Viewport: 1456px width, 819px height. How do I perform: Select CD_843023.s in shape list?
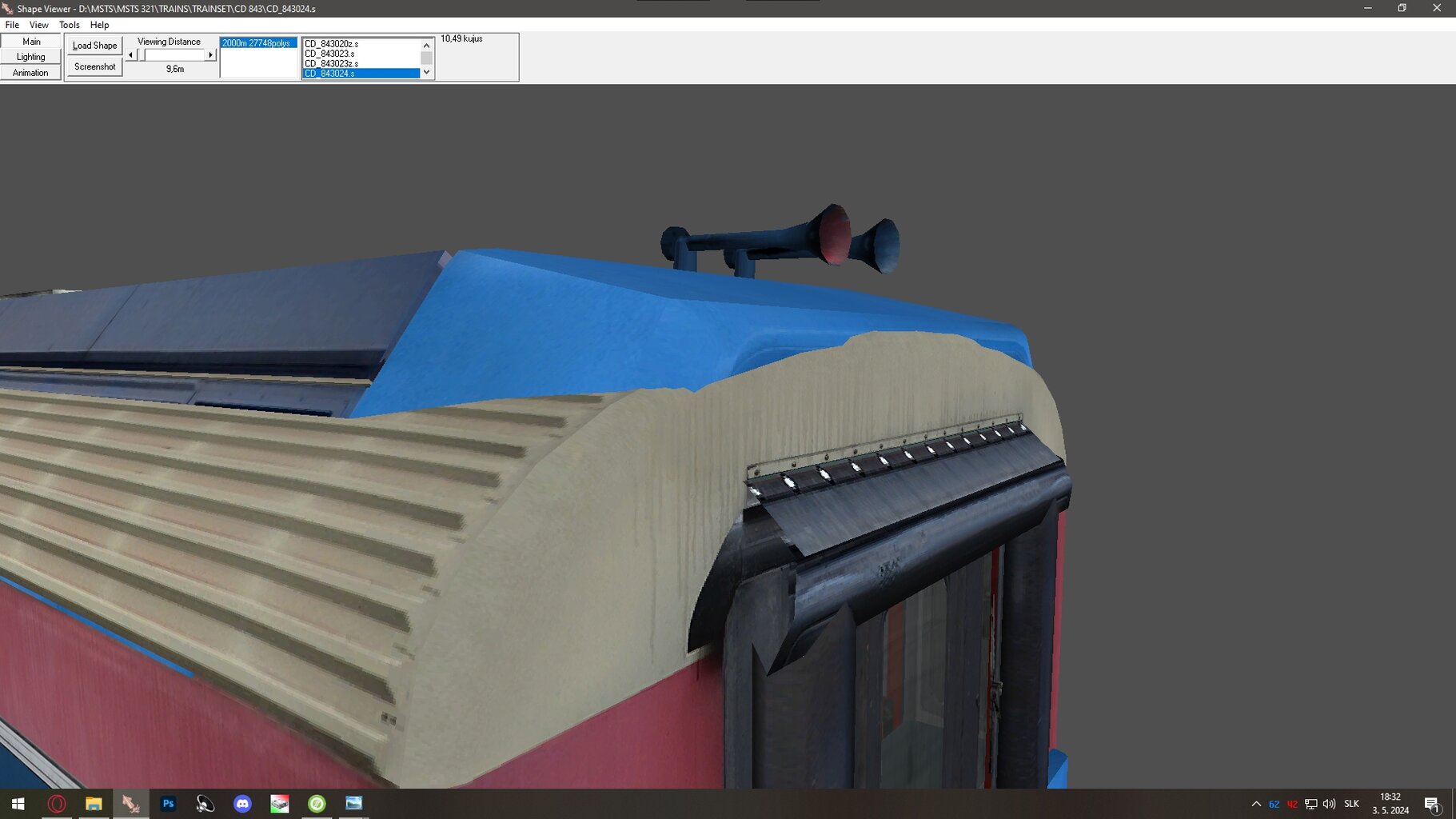pos(329,54)
